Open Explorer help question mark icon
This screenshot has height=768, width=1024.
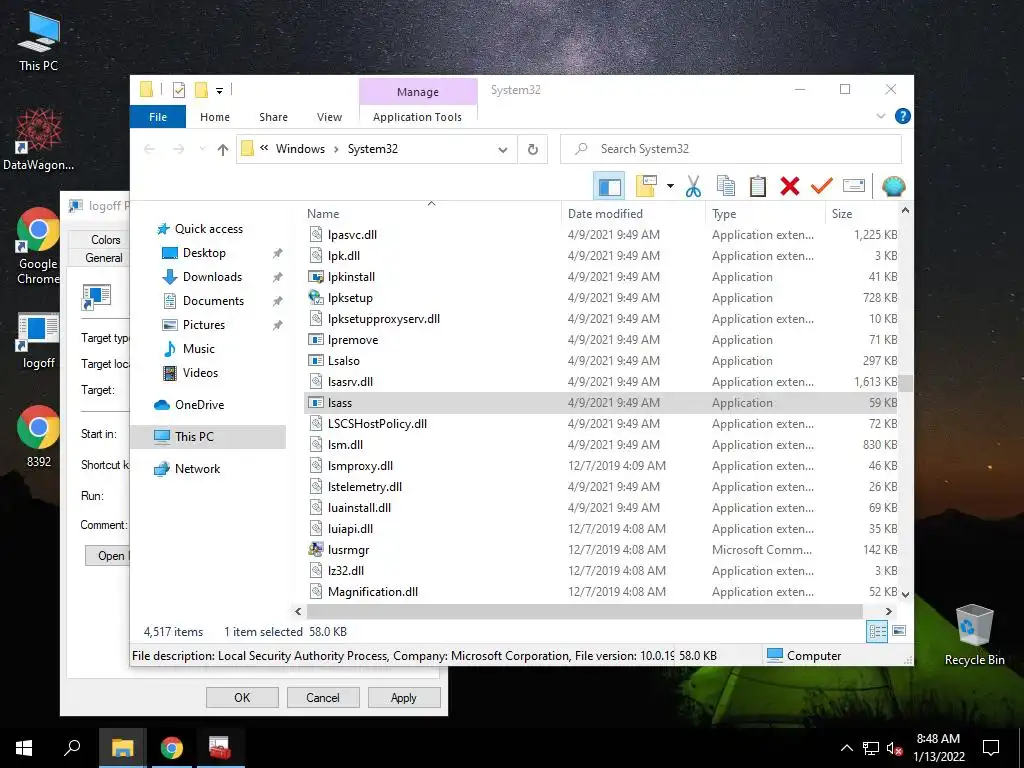click(903, 116)
